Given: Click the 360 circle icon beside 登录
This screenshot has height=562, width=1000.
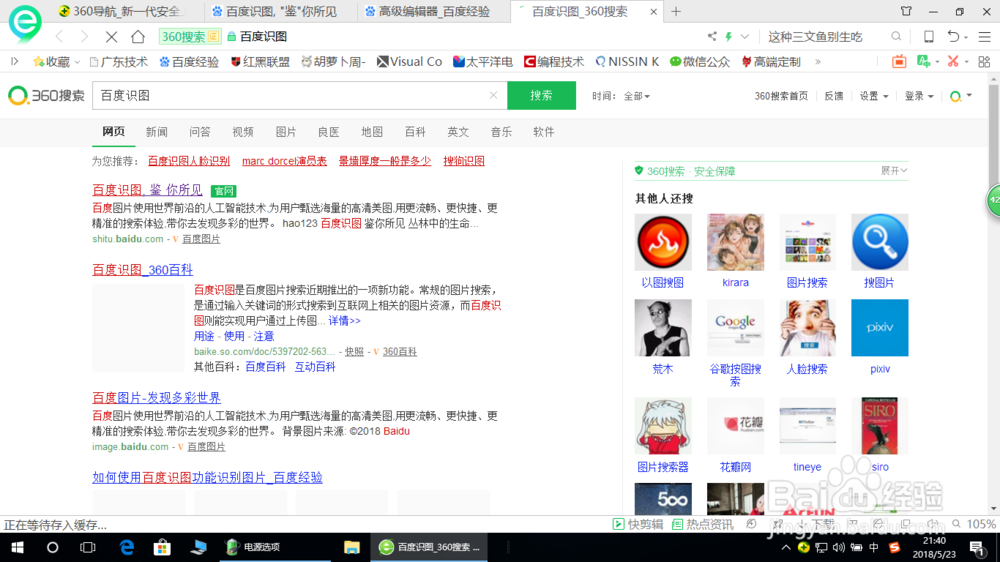Looking at the screenshot, I should pyautogui.click(x=955, y=96).
